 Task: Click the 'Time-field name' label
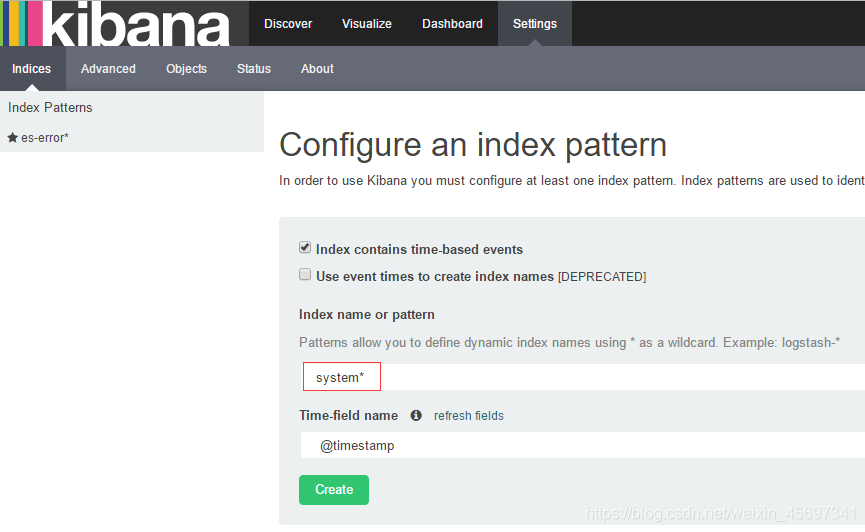[348, 416]
